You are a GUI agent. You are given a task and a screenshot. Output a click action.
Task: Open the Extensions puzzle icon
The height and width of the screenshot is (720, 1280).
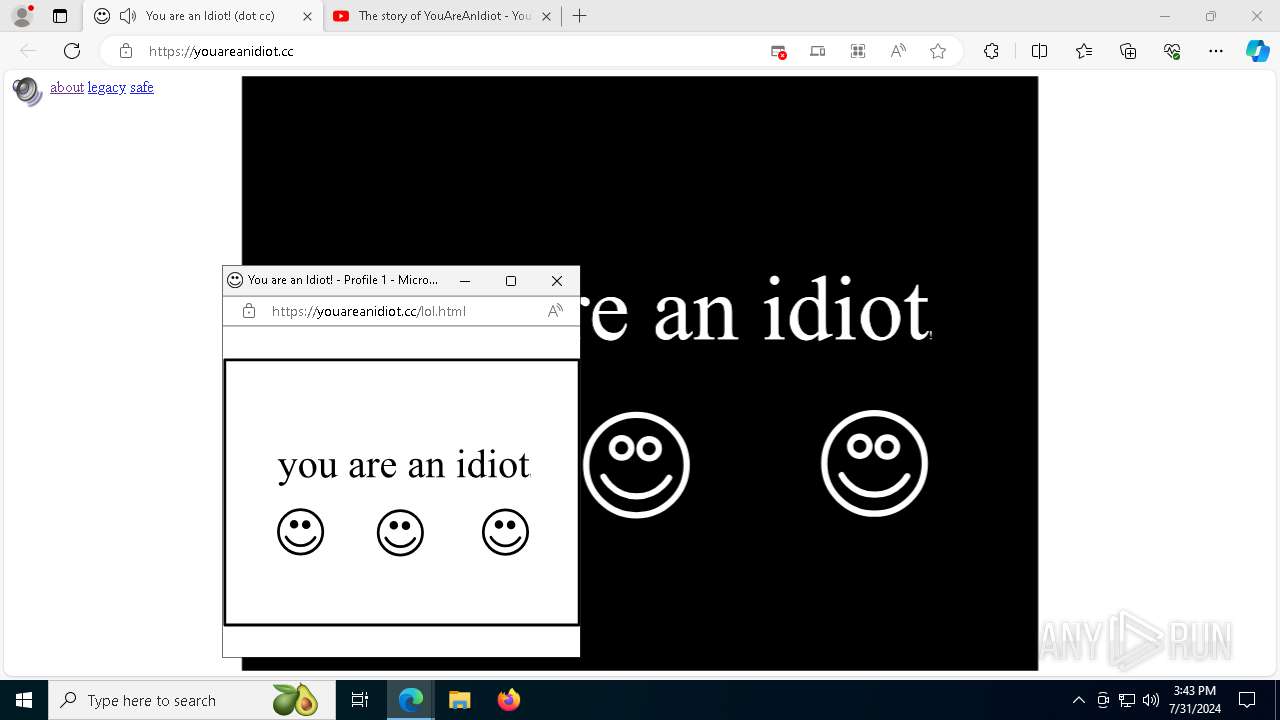[x=991, y=51]
